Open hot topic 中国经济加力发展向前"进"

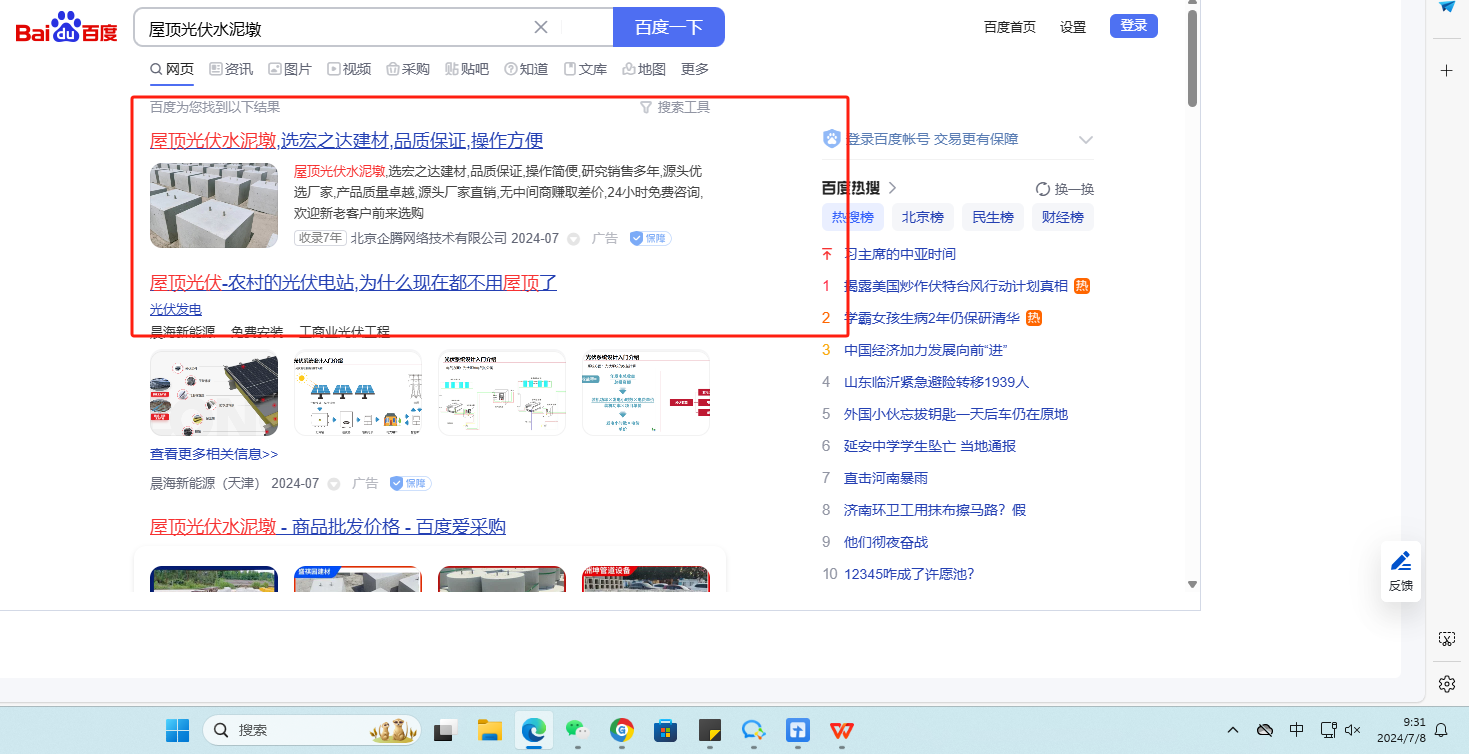(x=925, y=350)
